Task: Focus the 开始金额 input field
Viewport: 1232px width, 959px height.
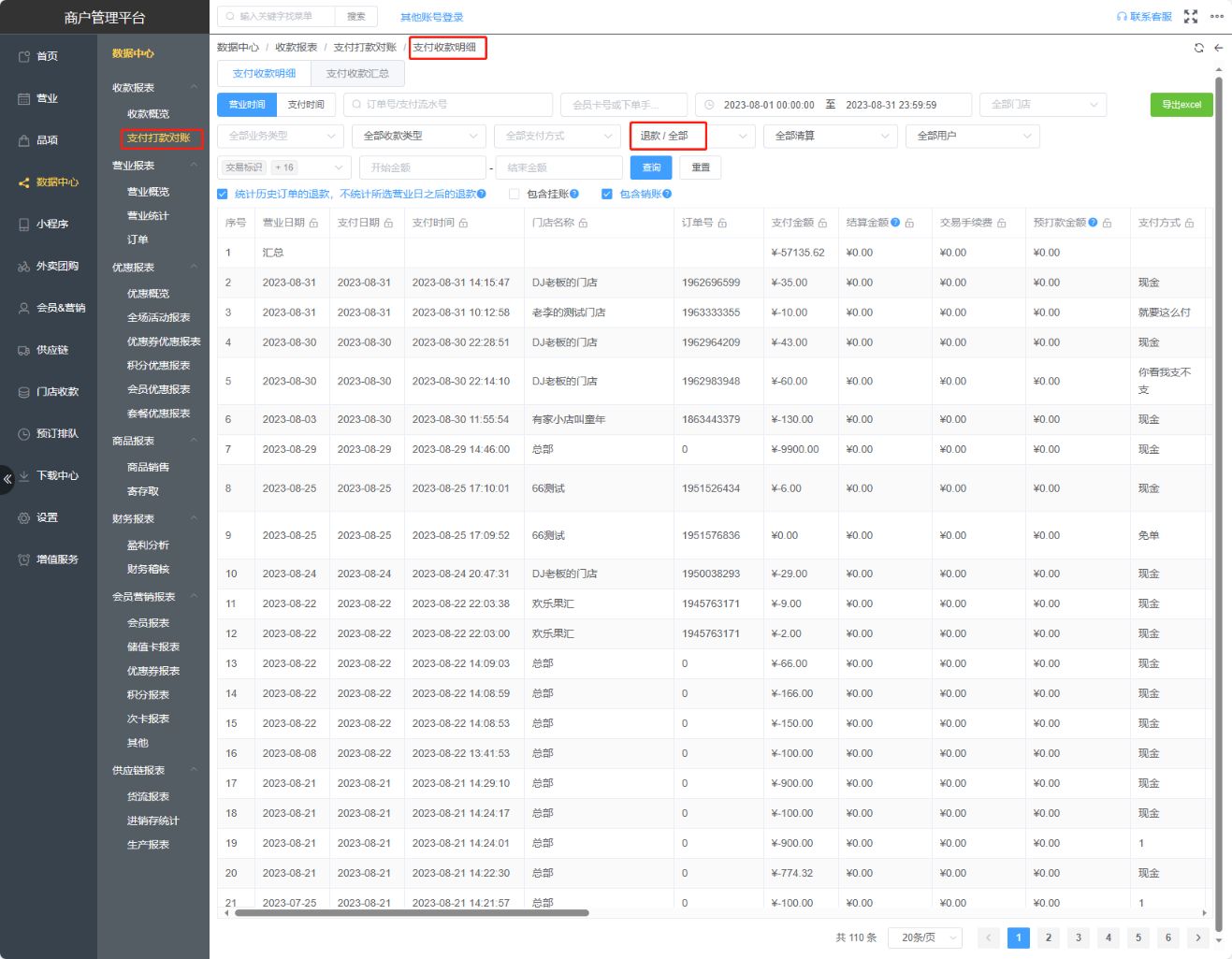Action: point(423,167)
